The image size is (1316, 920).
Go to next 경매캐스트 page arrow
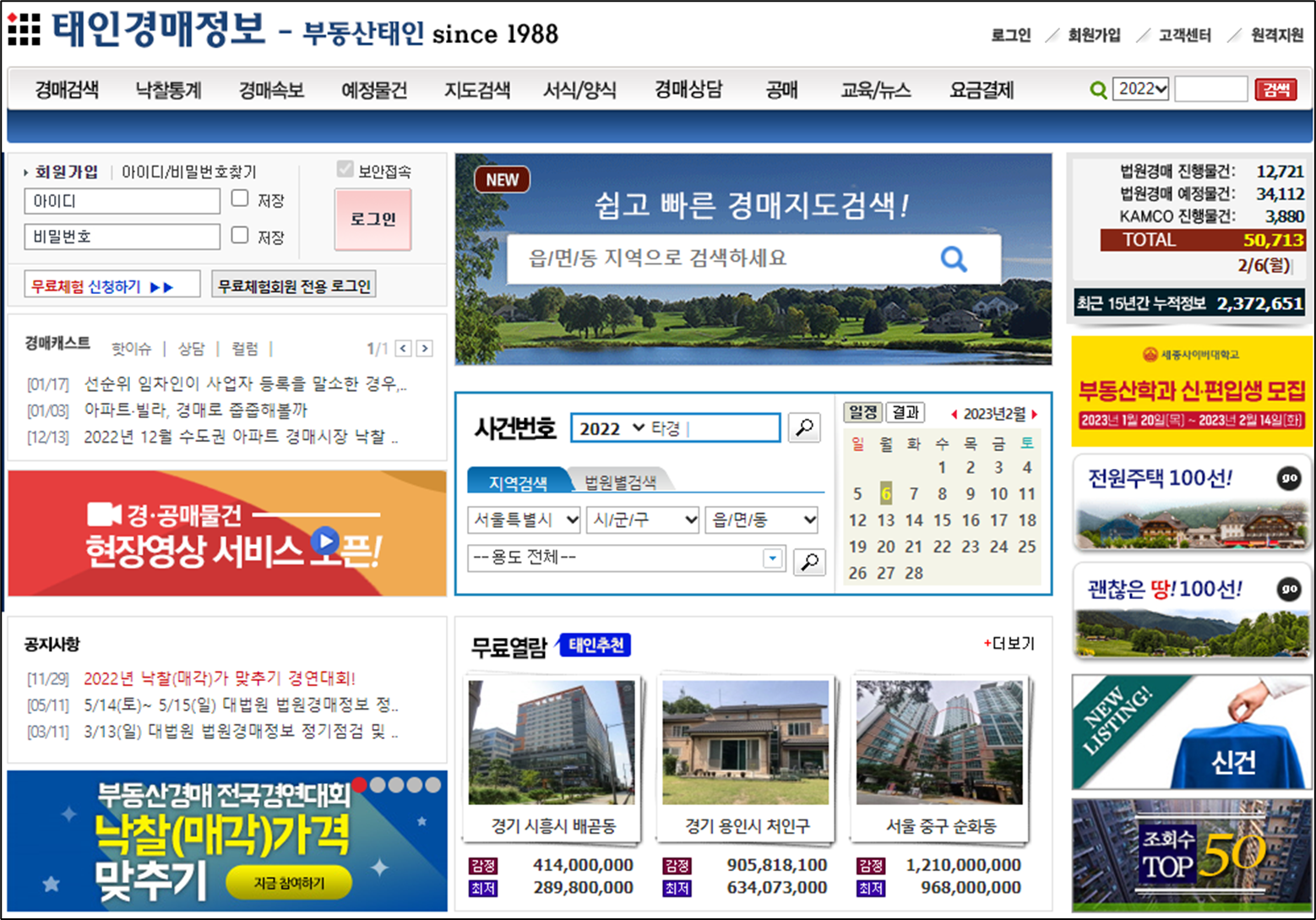[x=425, y=348]
